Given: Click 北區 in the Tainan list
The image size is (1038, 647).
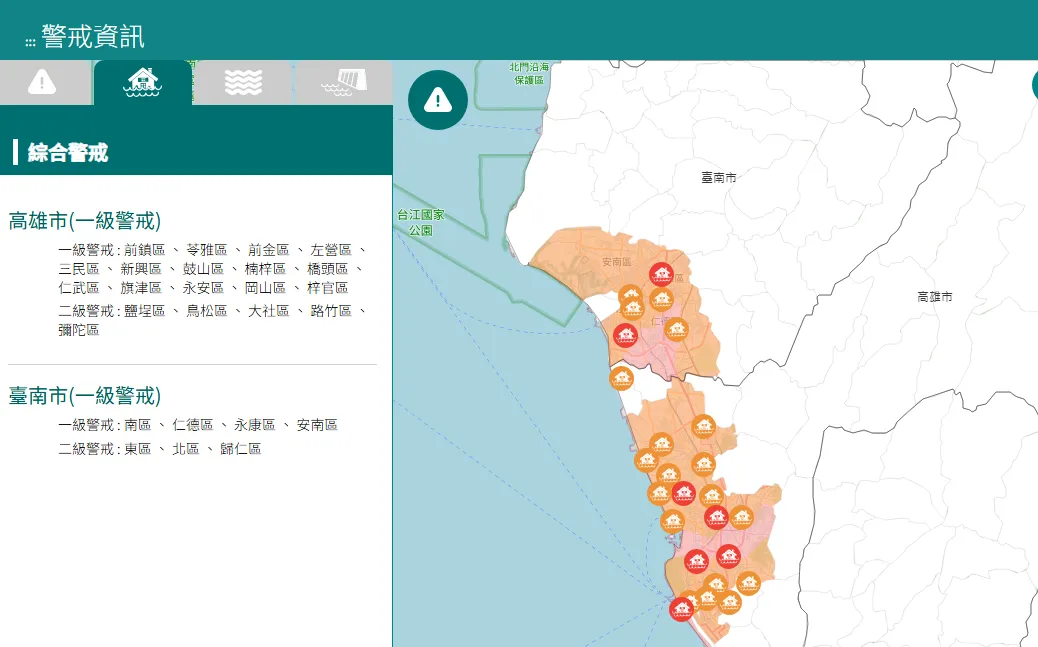Looking at the screenshot, I should (x=186, y=449).
